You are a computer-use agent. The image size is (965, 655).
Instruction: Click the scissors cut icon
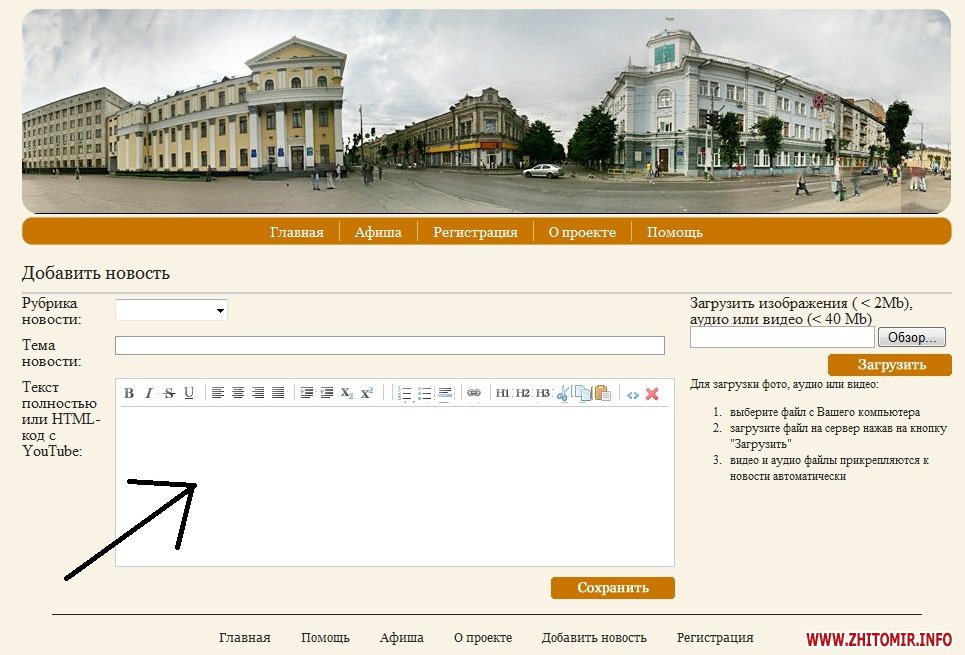click(x=563, y=393)
